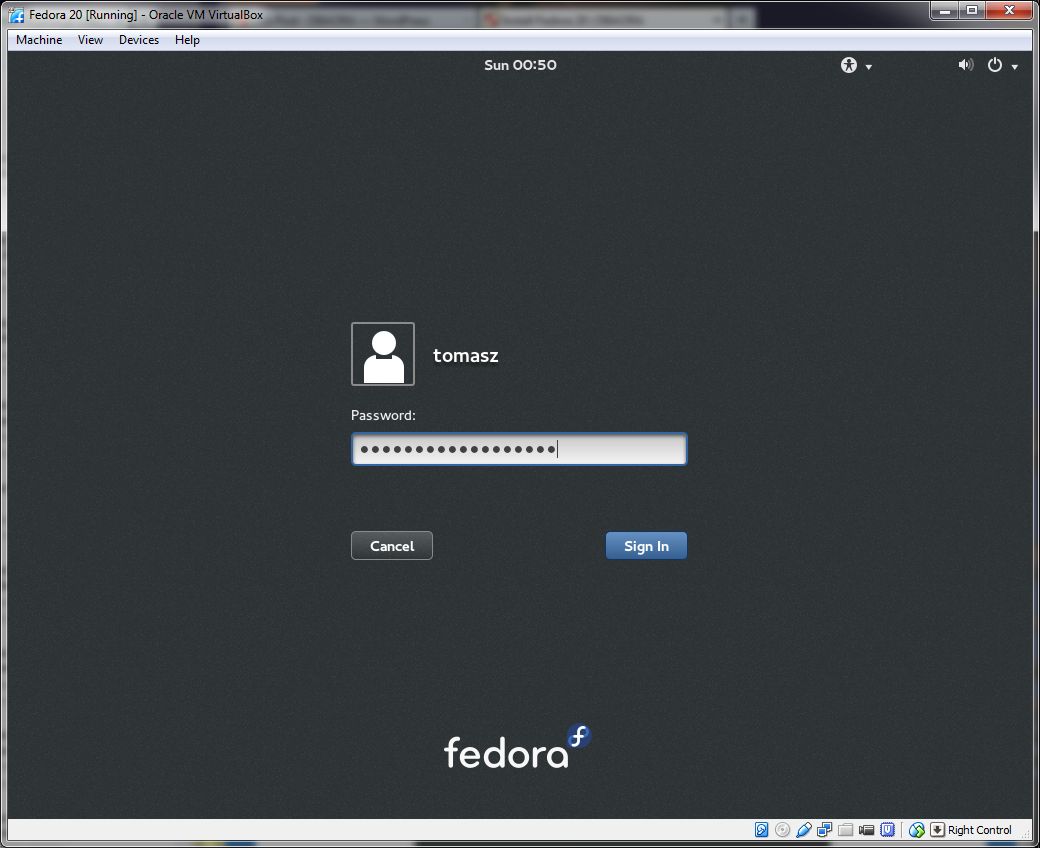Click the Sun 00:50 clock
This screenshot has height=848, width=1040.
(x=520, y=65)
